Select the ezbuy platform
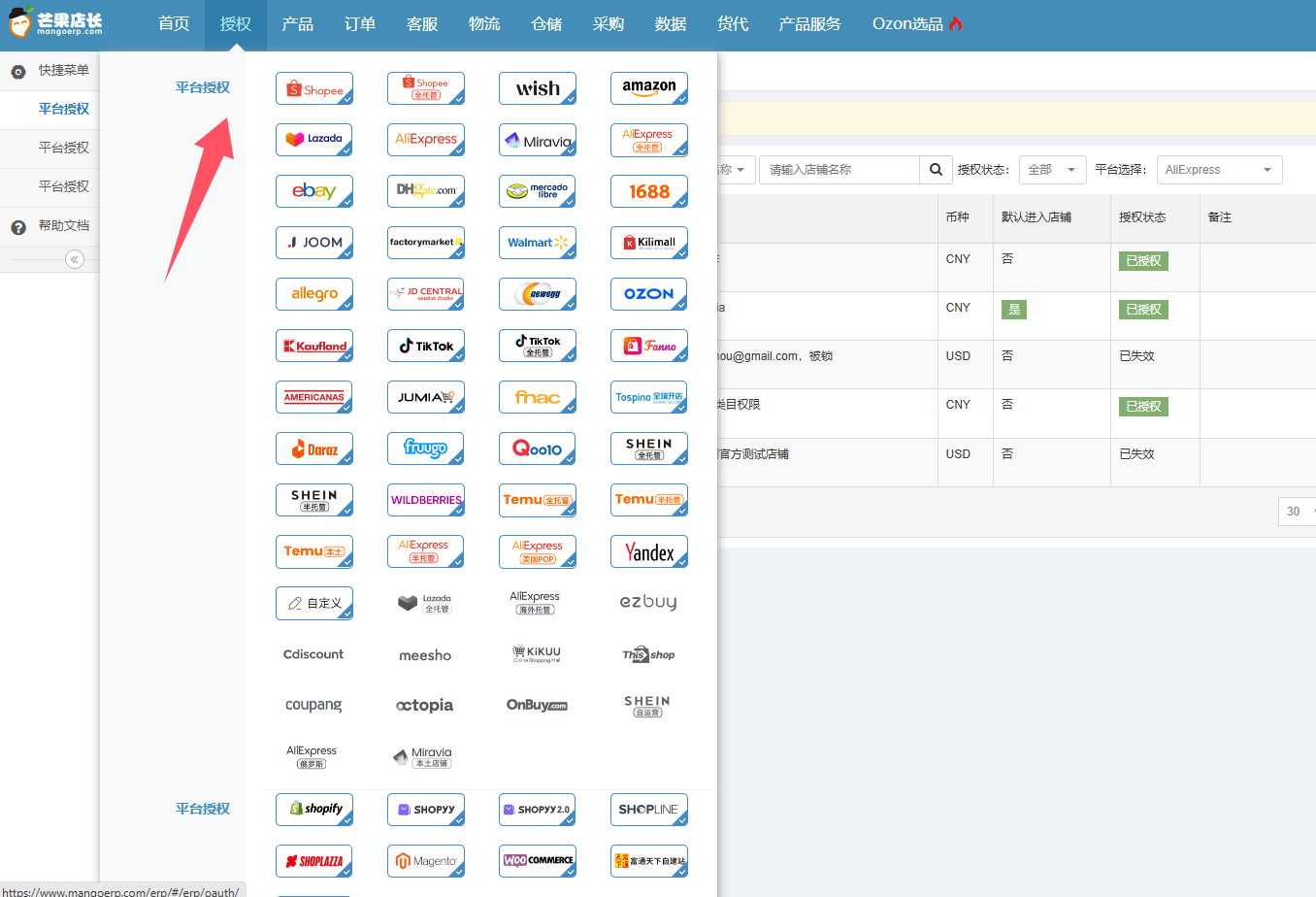Screen dimensions: 1316x897 [x=649, y=602]
